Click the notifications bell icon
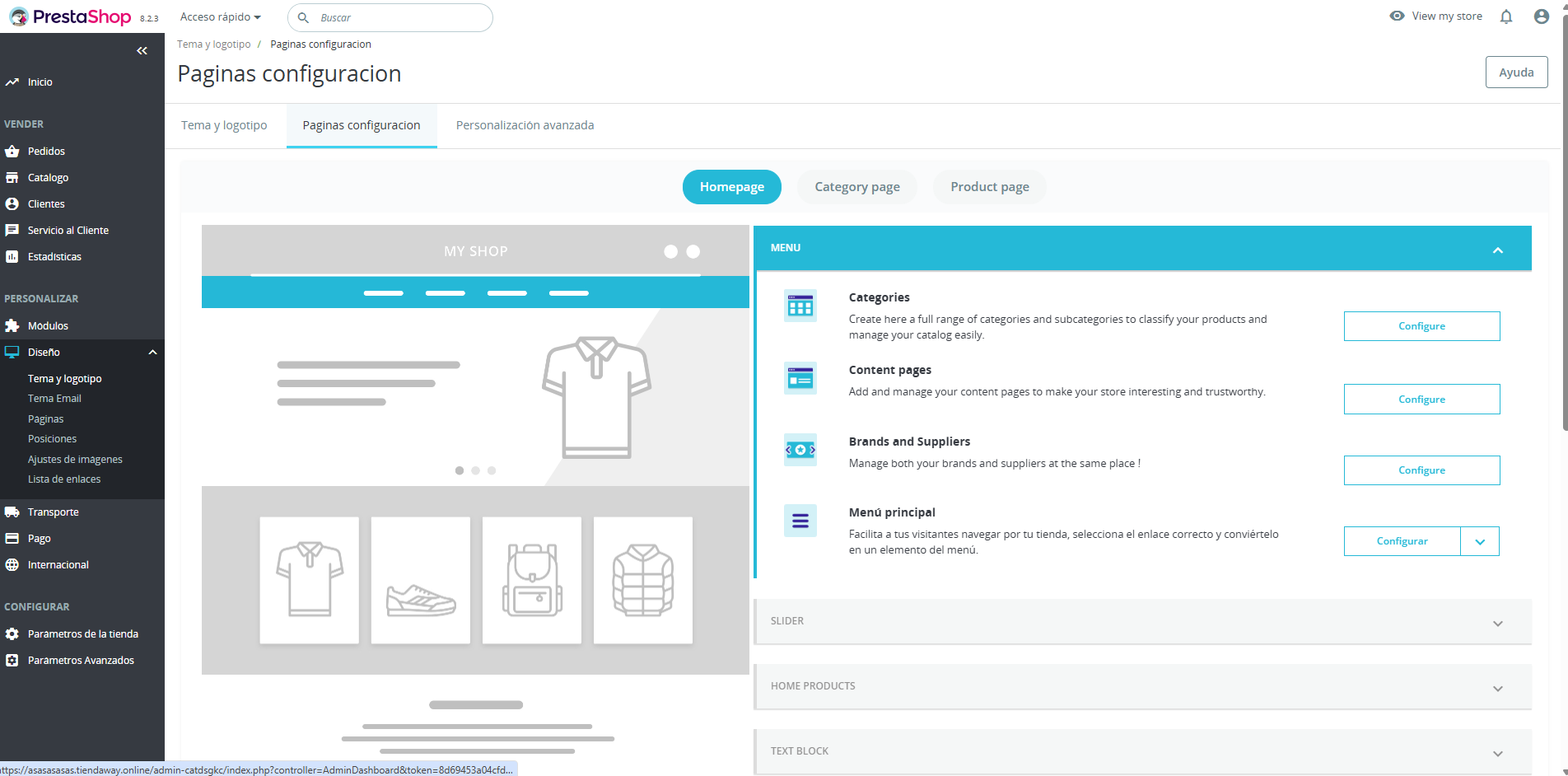This screenshot has width=1568, height=776. [x=1506, y=16]
